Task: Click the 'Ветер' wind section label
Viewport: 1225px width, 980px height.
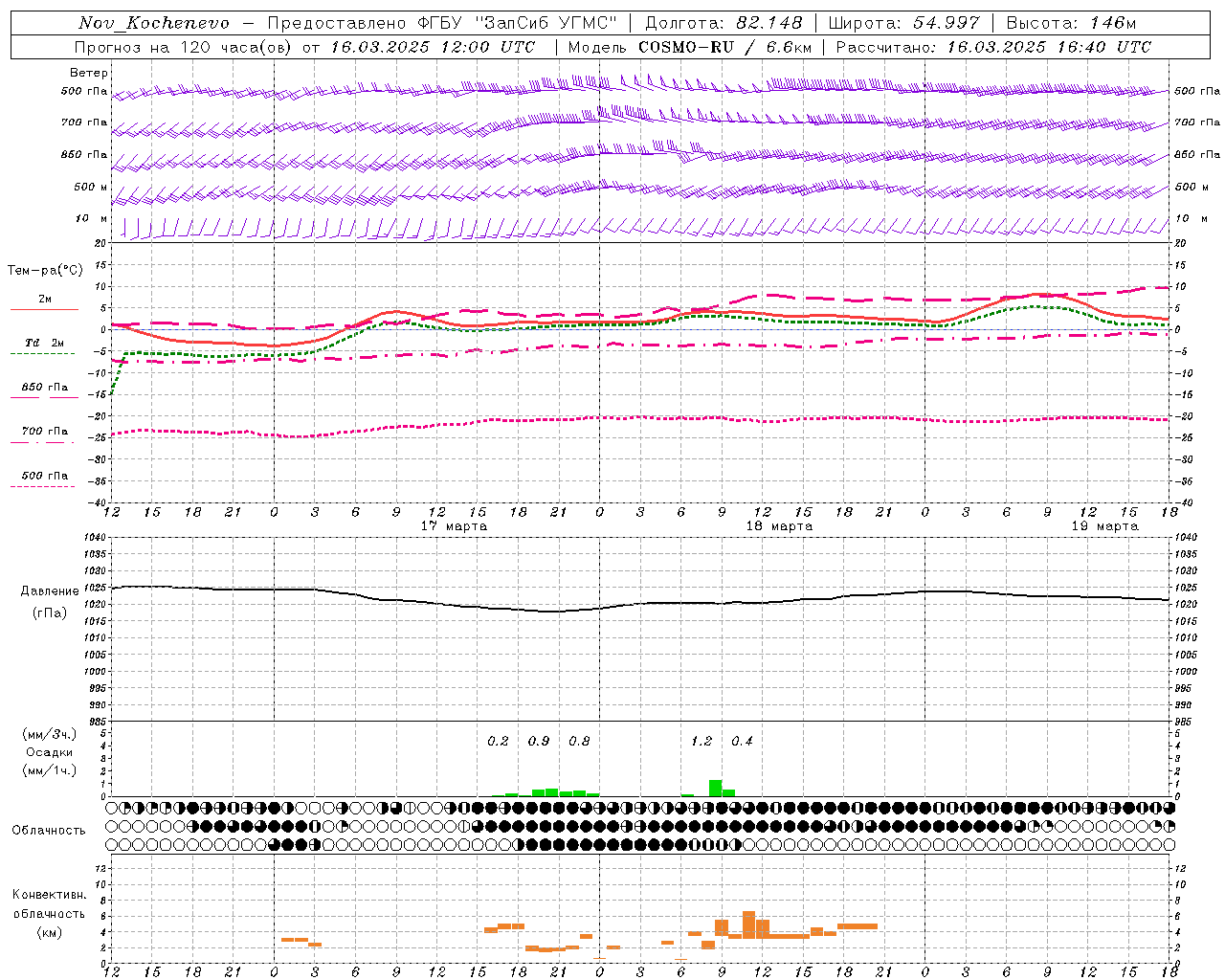Action: click(x=89, y=73)
